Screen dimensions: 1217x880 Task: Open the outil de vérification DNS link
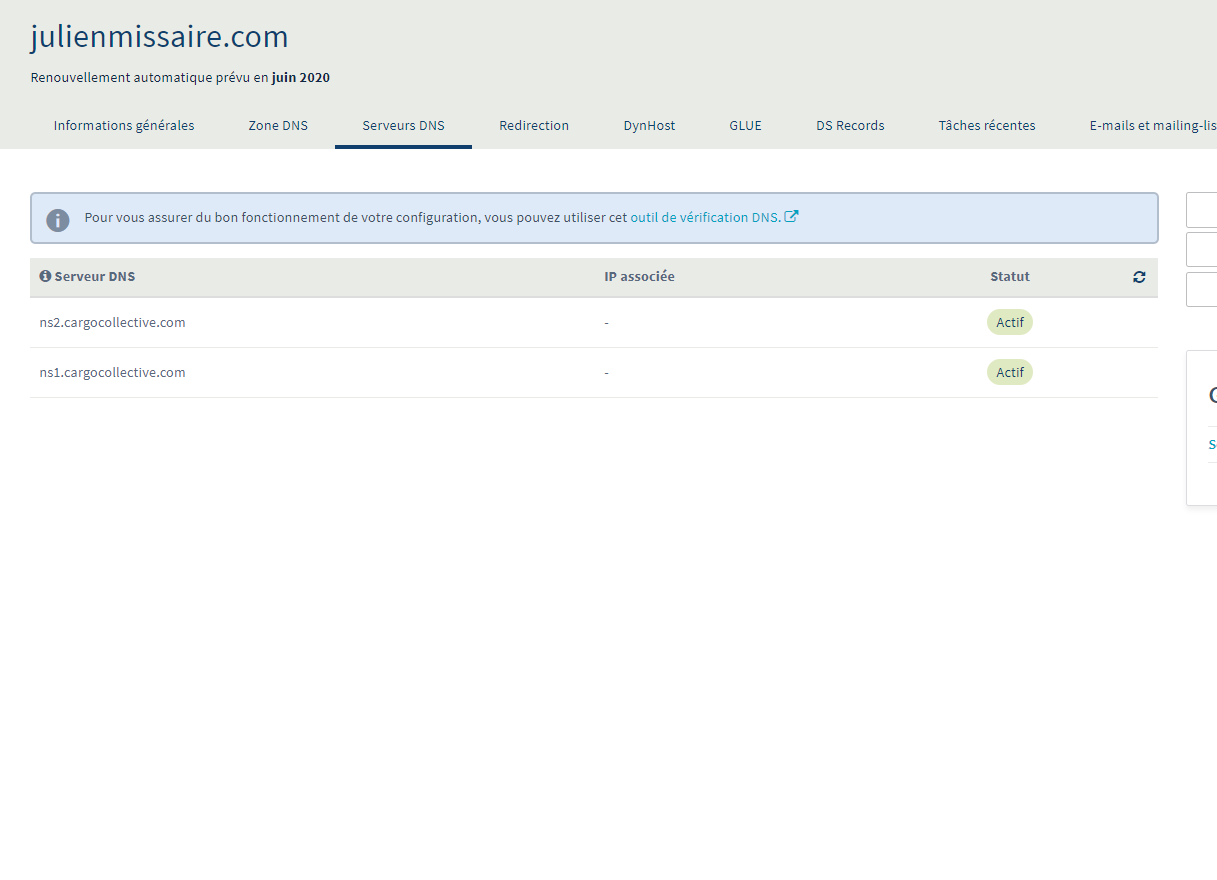tap(705, 217)
